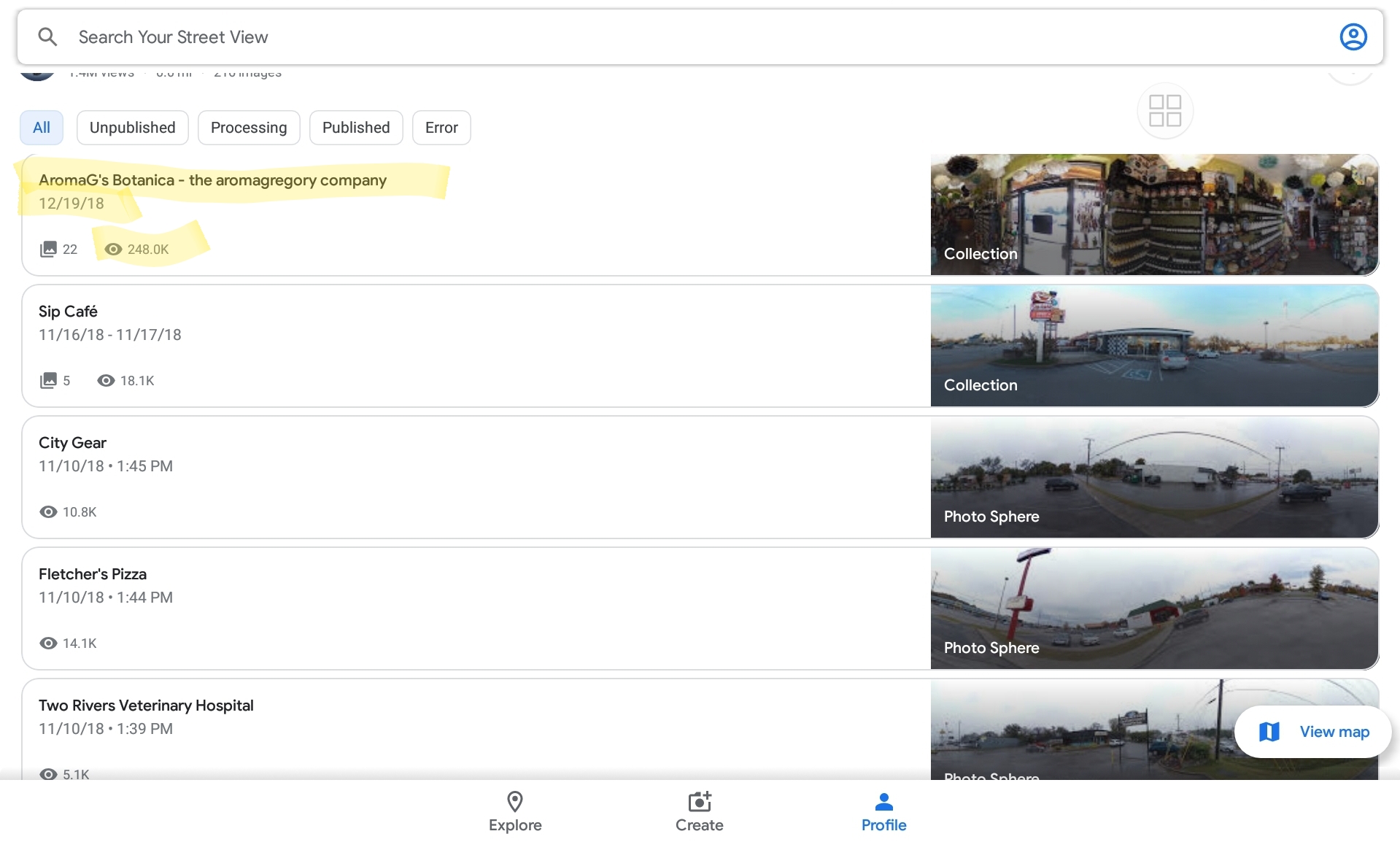Screen dimensions: 1400x850
Task: Filter by Unpublished
Action: [133, 128]
